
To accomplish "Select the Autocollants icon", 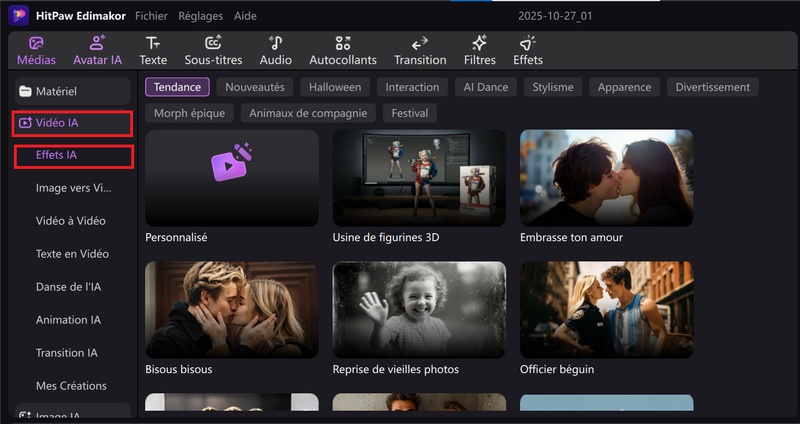I will coord(343,43).
